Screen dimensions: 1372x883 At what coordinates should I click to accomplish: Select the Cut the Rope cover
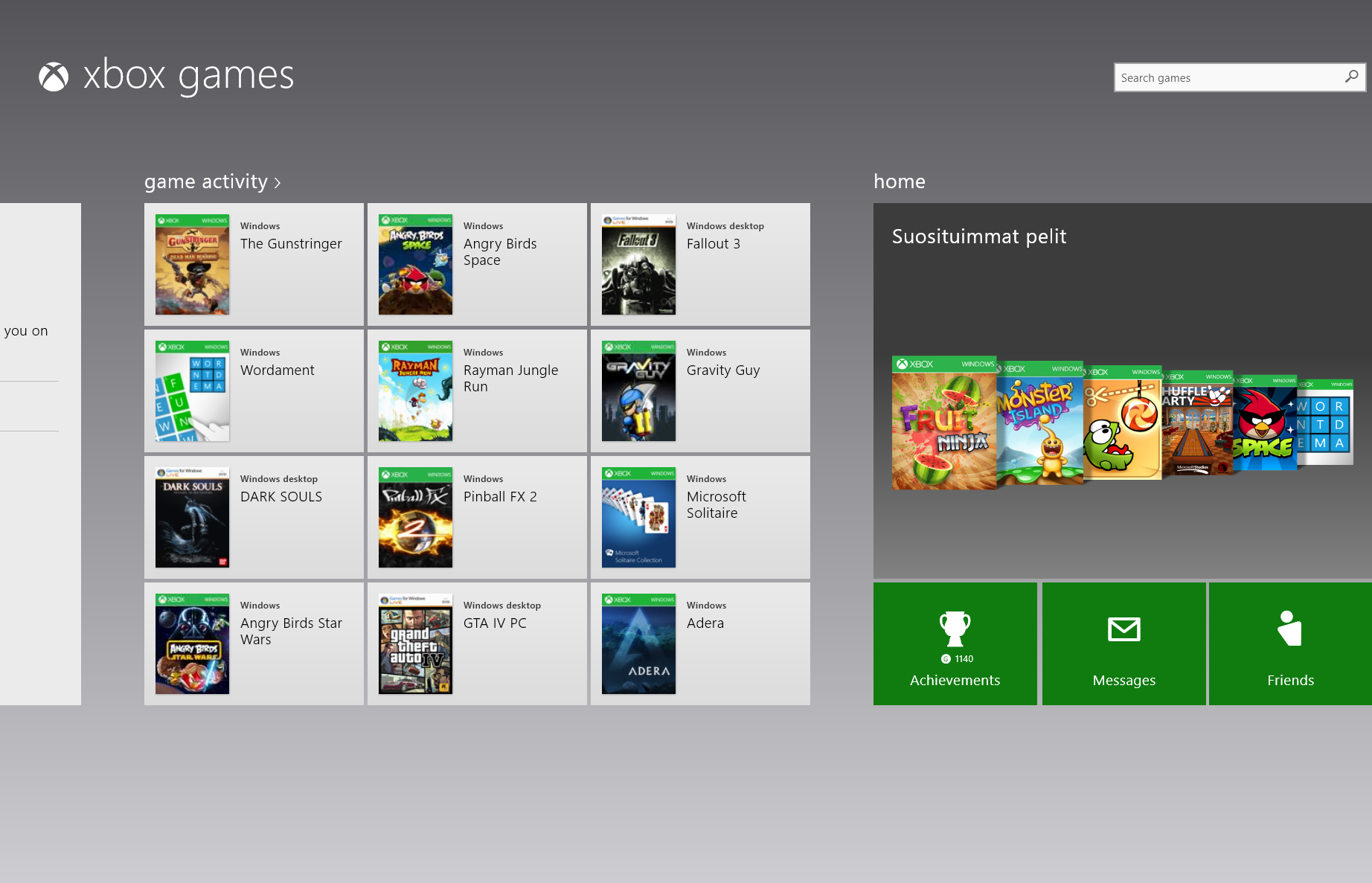pos(1123,423)
